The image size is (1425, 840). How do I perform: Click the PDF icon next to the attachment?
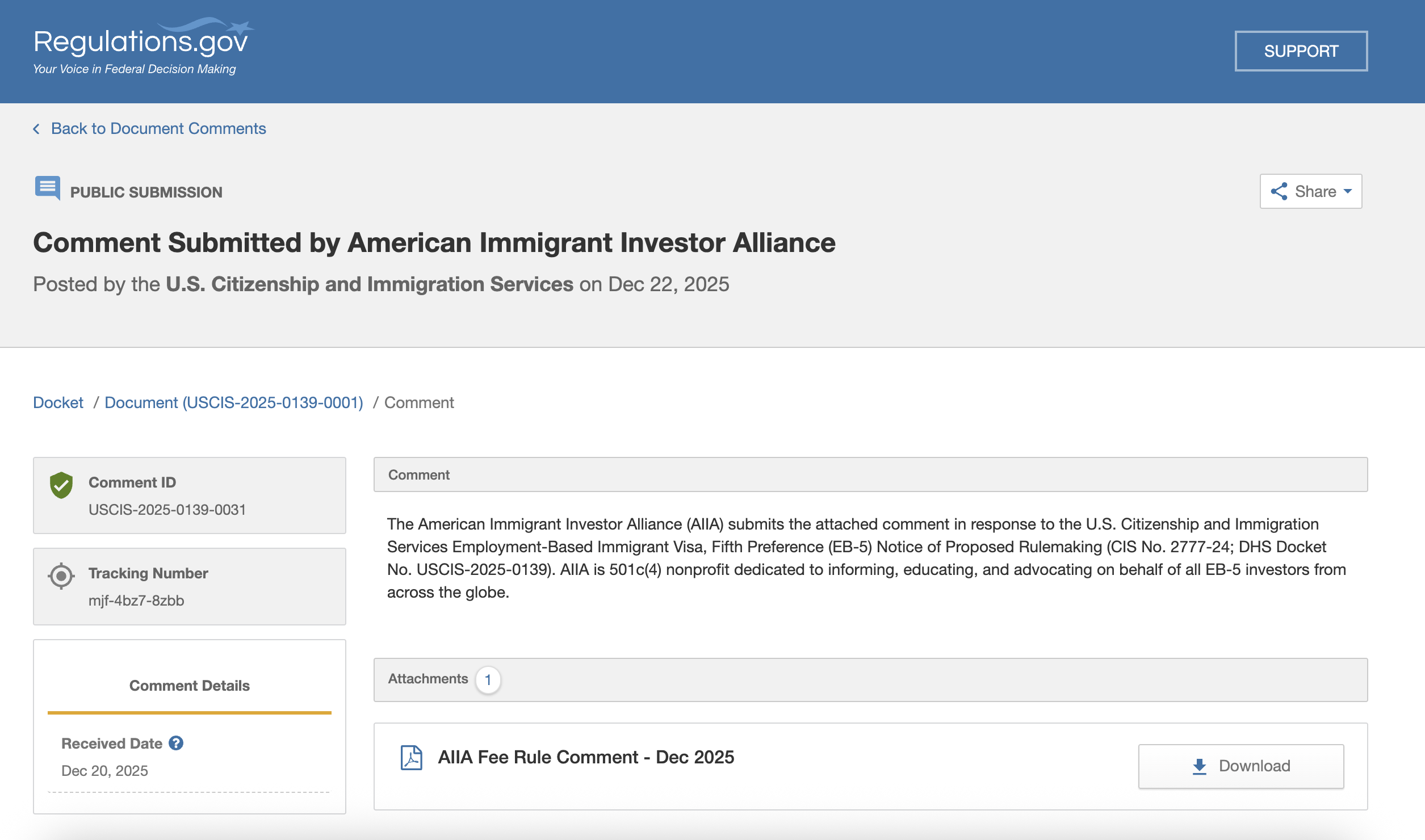413,757
